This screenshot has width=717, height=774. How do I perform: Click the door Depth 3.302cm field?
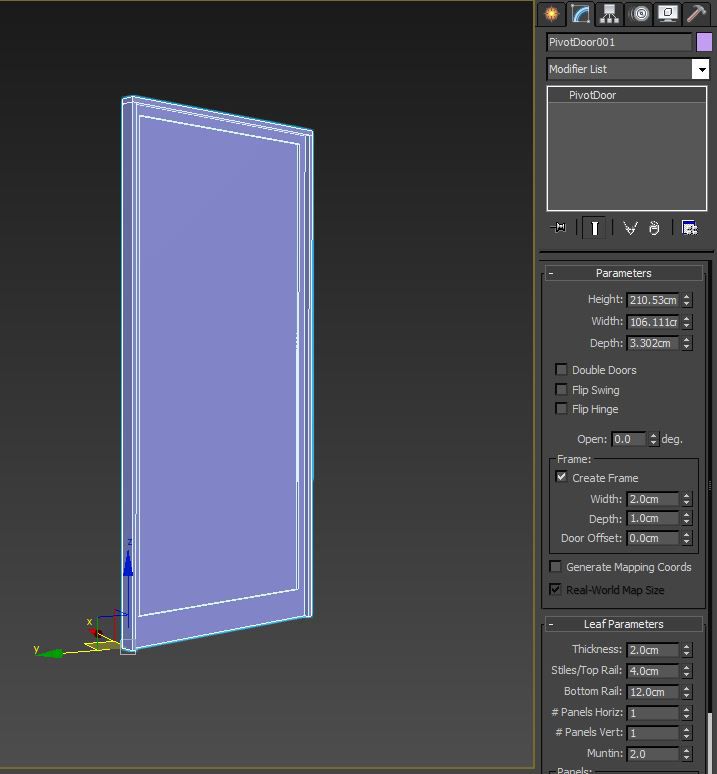point(652,343)
